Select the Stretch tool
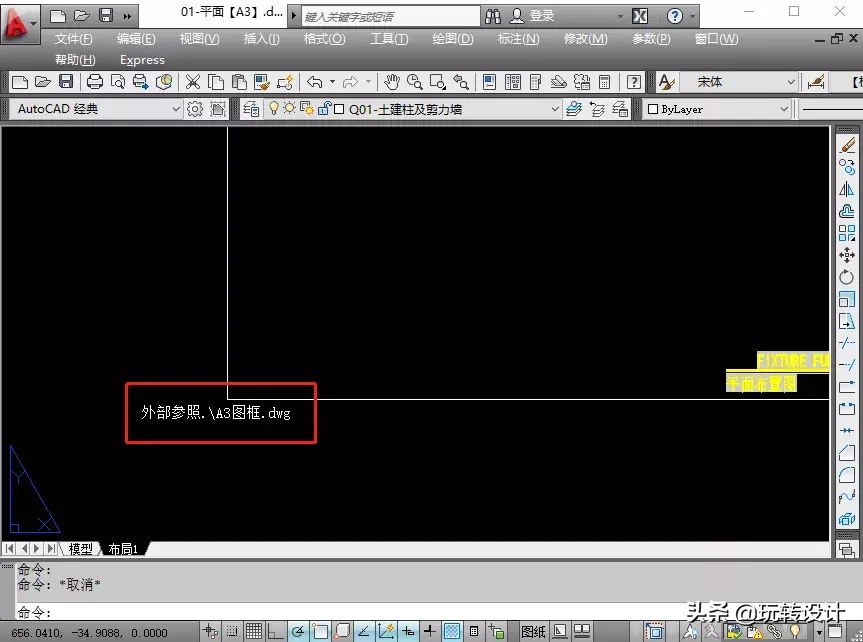863x642 pixels. coord(847,321)
